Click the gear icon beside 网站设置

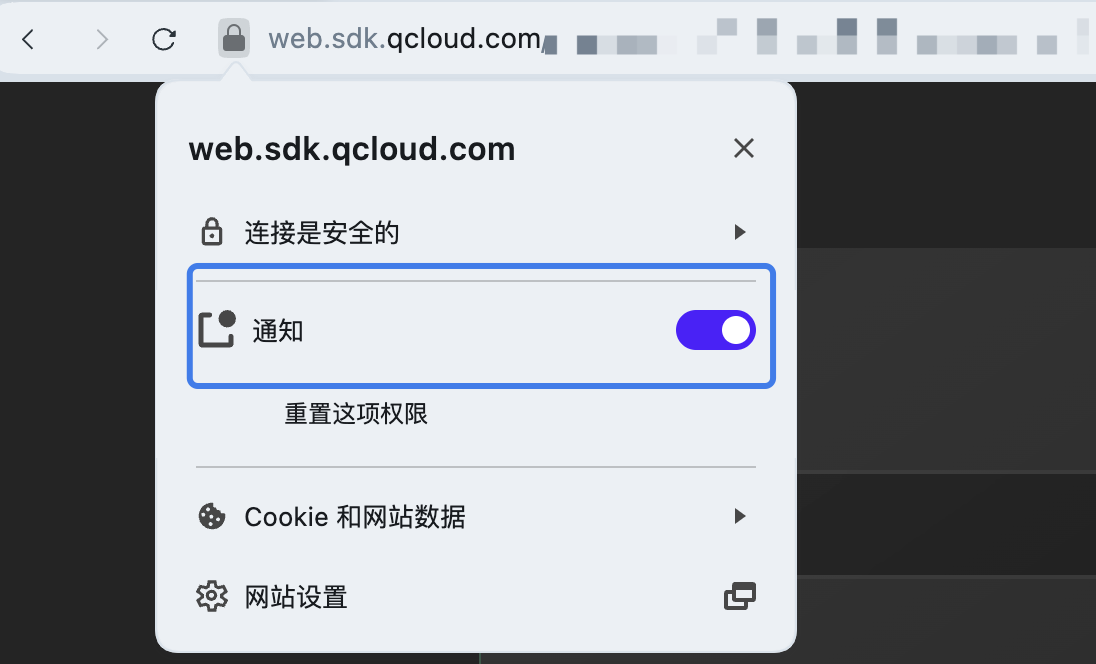[211, 597]
